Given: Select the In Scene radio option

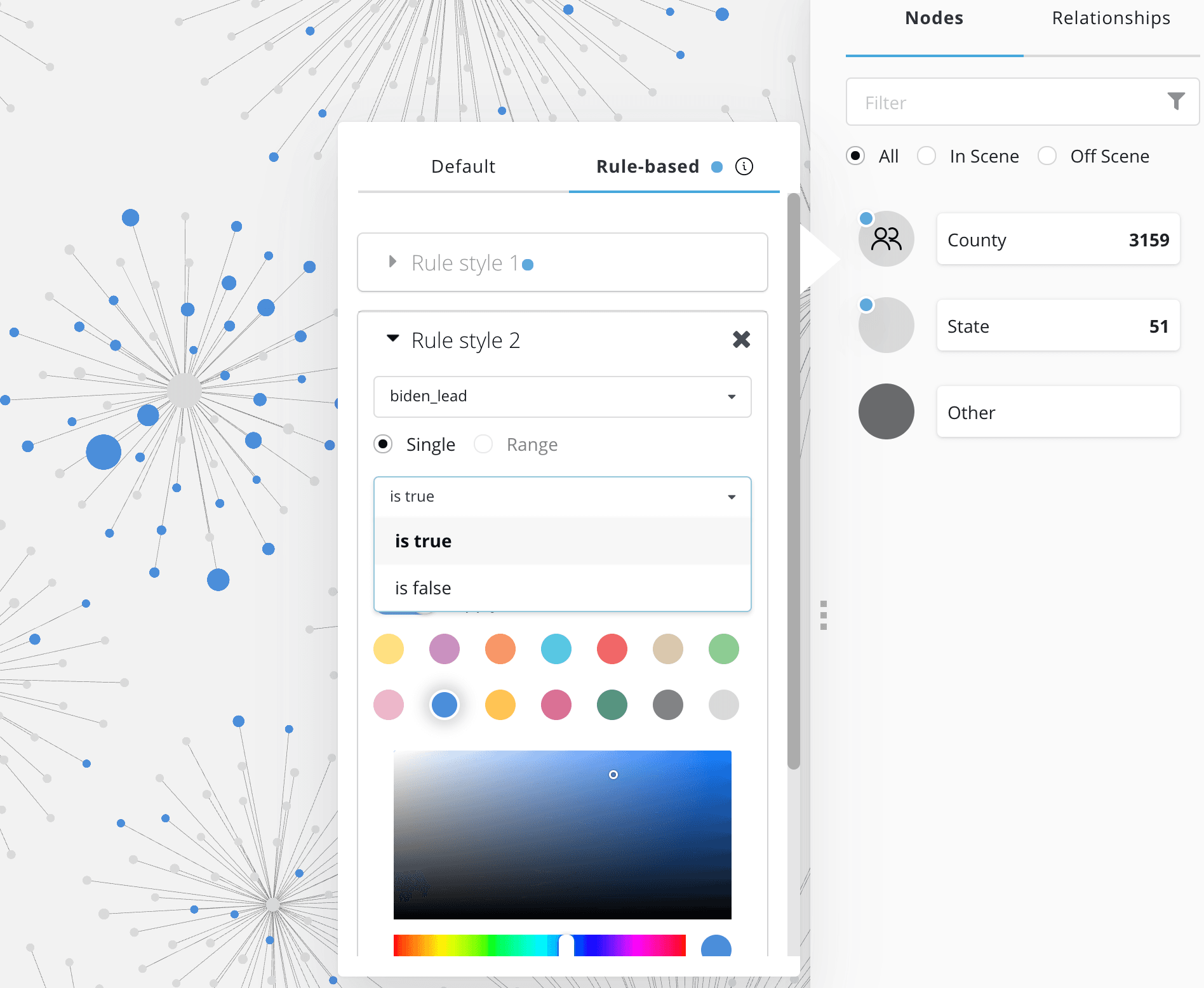Looking at the screenshot, I should coord(926,156).
